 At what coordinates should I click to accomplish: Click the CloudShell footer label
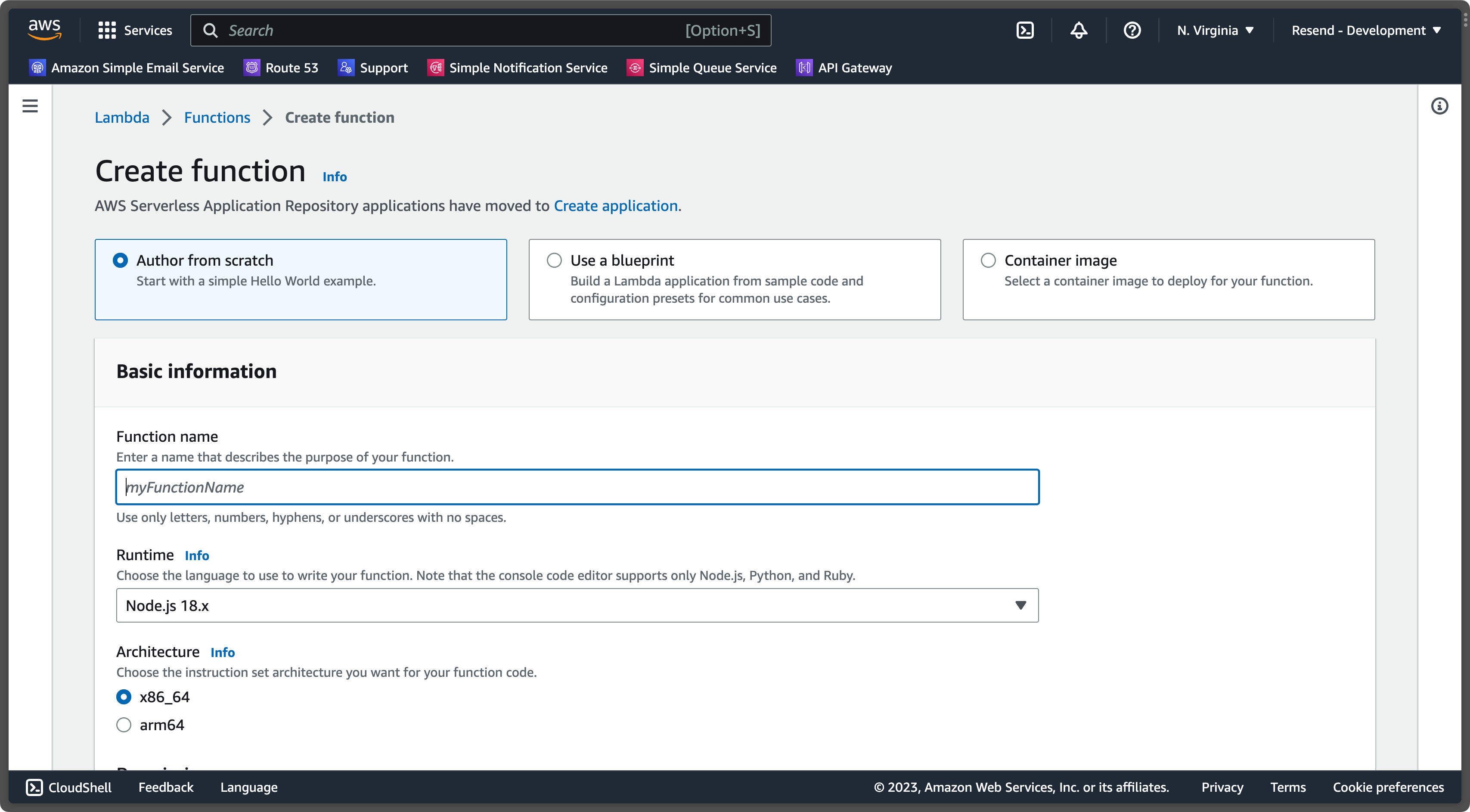point(80,787)
